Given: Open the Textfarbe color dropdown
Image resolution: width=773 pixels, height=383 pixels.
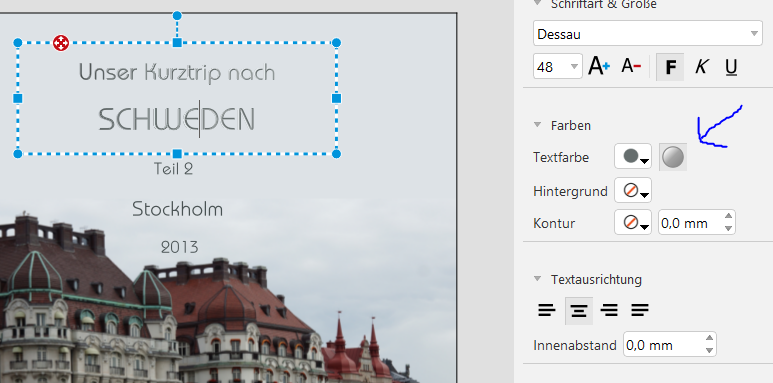Looking at the screenshot, I should point(633,157).
